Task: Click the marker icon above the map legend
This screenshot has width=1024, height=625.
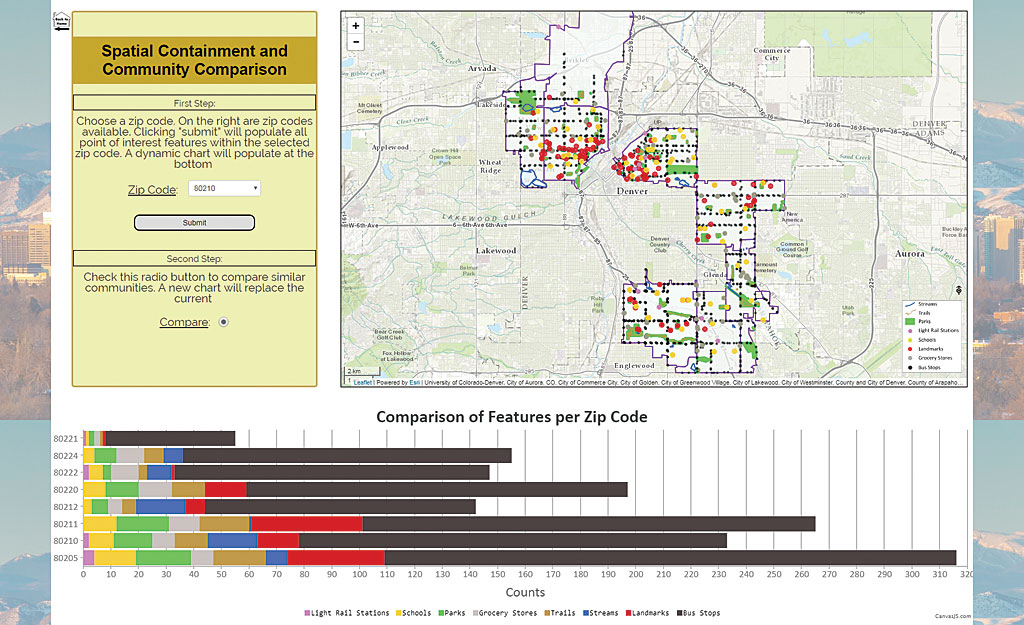Action: point(957,288)
